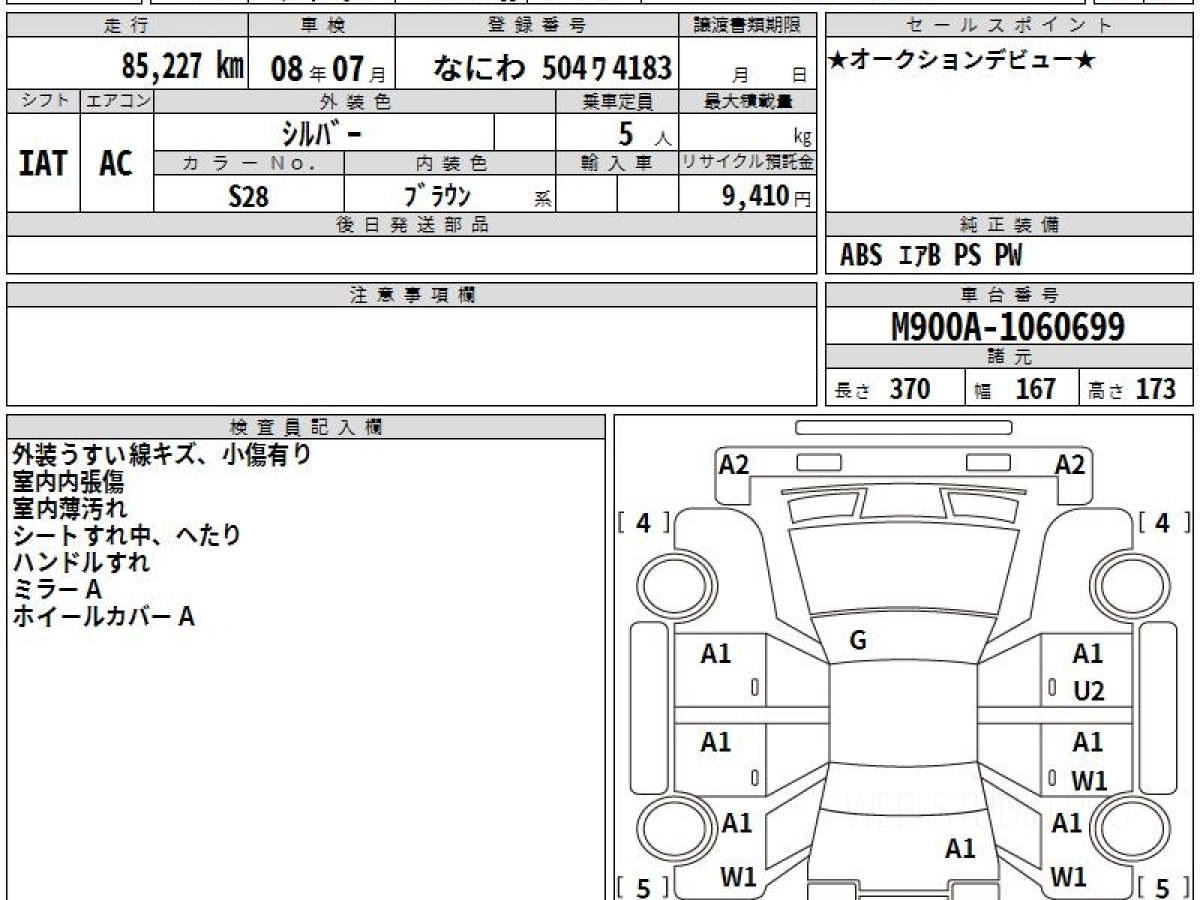Click the windshield shape in the car diagram
The image size is (1200, 900).
(x=896, y=572)
